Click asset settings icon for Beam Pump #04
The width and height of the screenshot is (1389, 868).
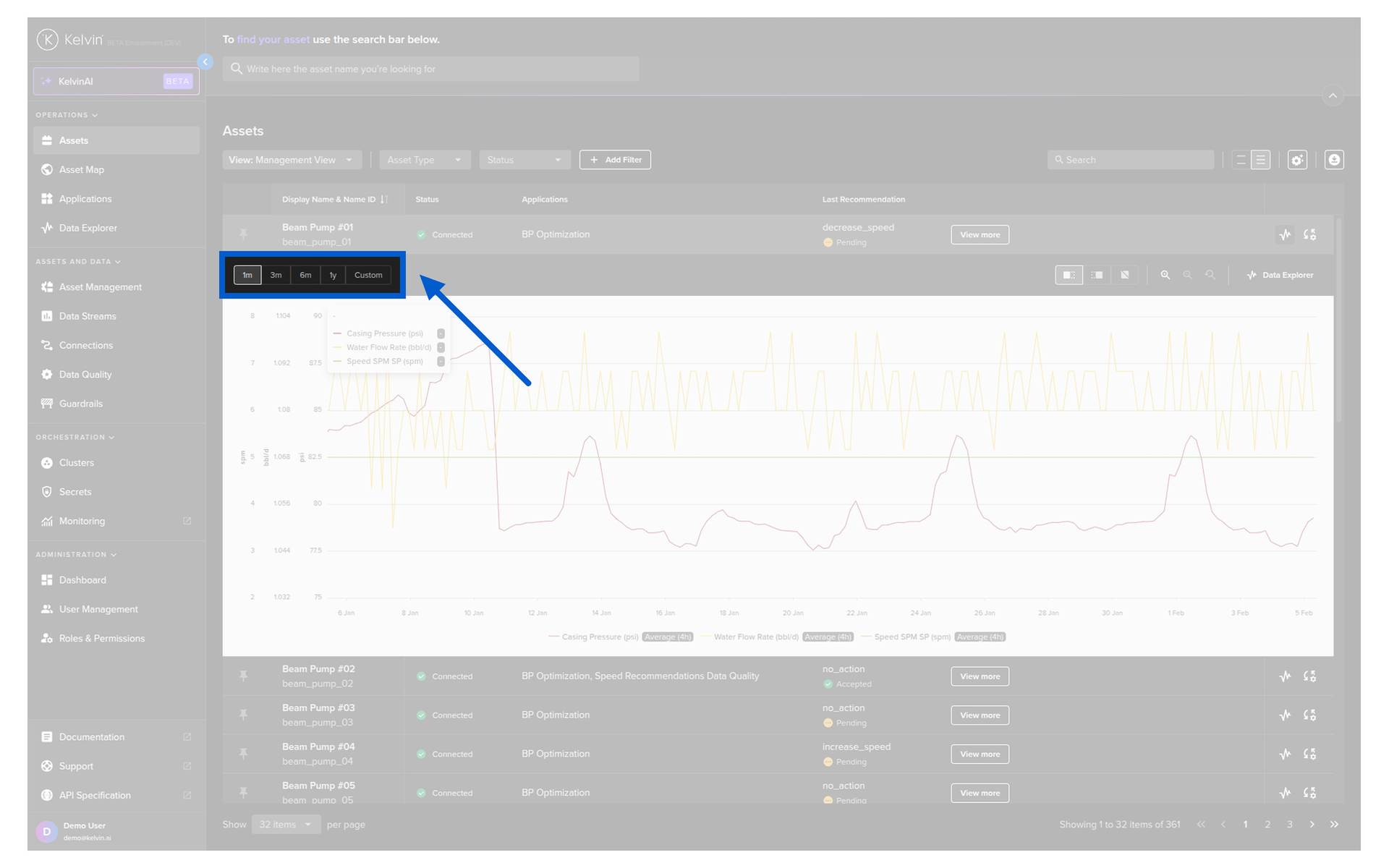(x=1309, y=754)
